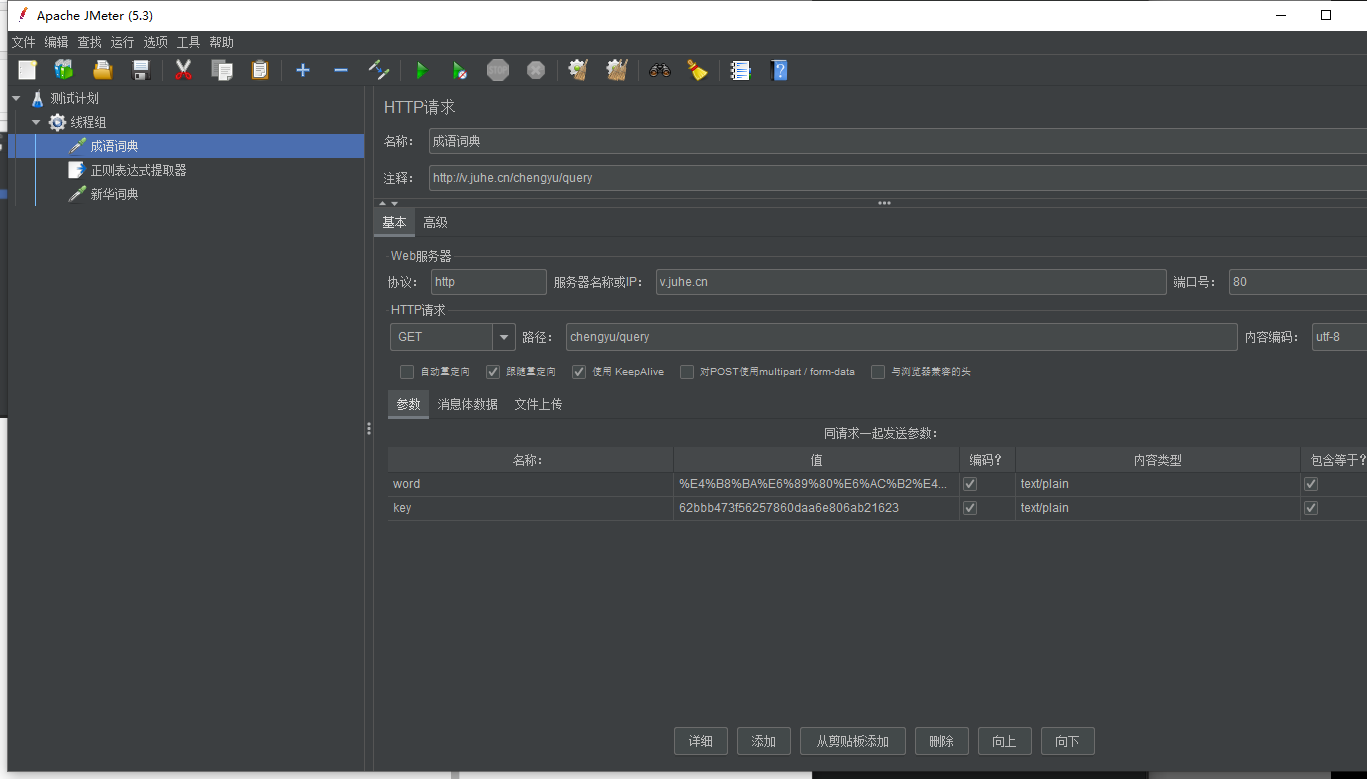
Task: Toggle 编码 checkbox in key row
Action: 970,508
